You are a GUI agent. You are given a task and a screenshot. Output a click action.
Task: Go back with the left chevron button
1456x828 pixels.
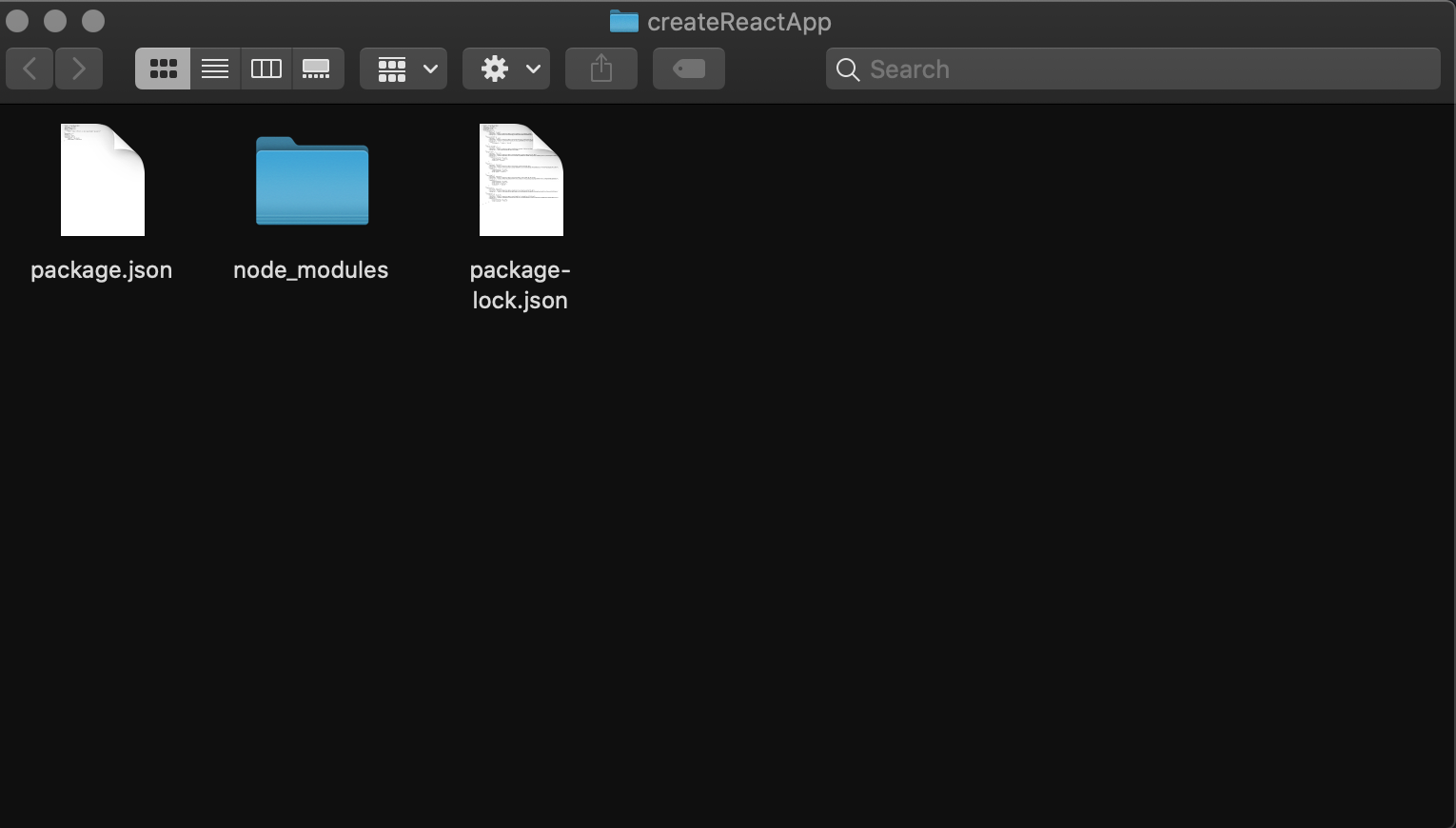pyautogui.click(x=30, y=69)
